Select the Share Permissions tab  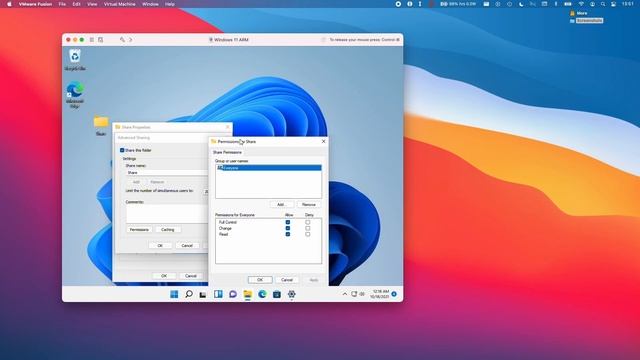click(227, 152)
